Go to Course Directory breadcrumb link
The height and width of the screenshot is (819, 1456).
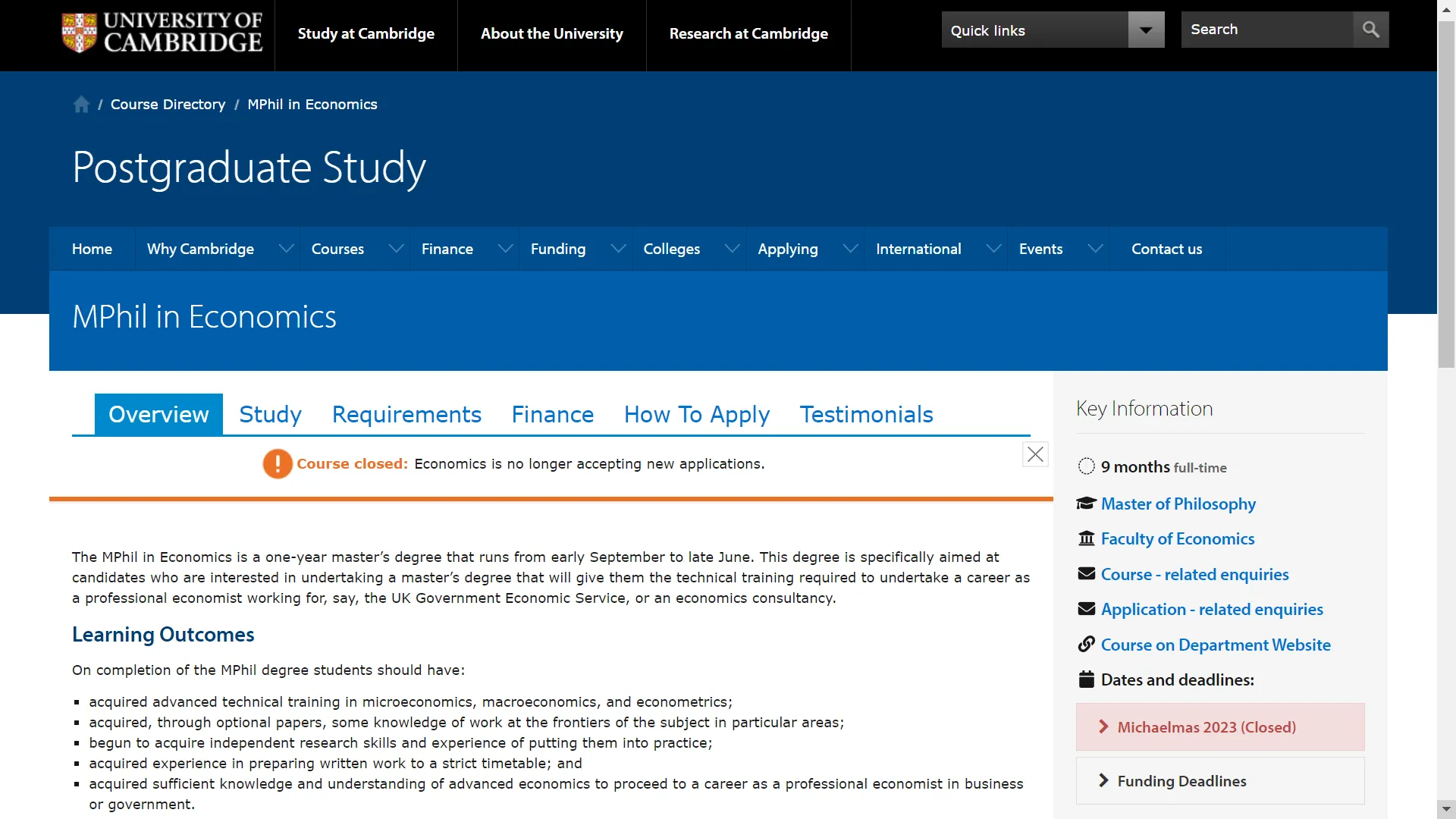pyautogui.click(x=168, y=105)
